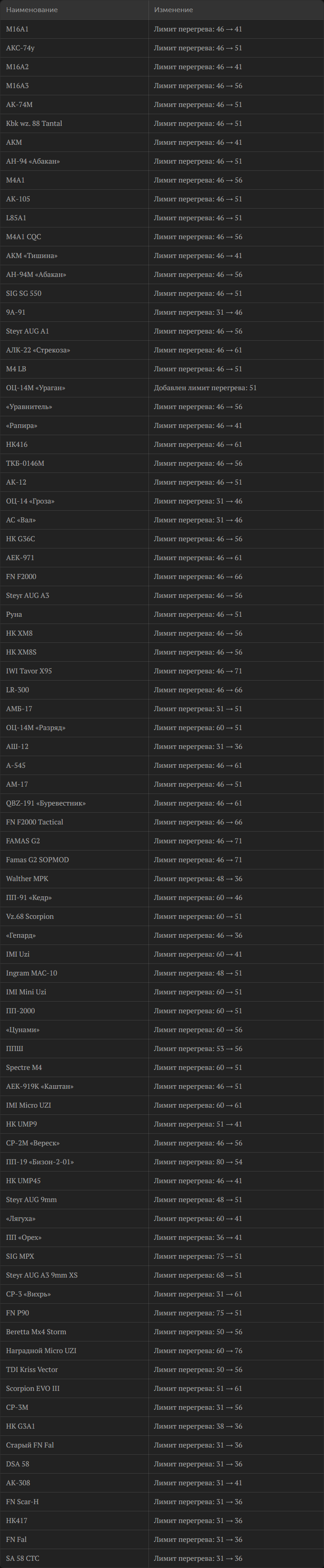The image size is (324, 1568).
Task: Select the ПП-2000 name cell
Action: pyautogui.click(x=20, y=1011)
